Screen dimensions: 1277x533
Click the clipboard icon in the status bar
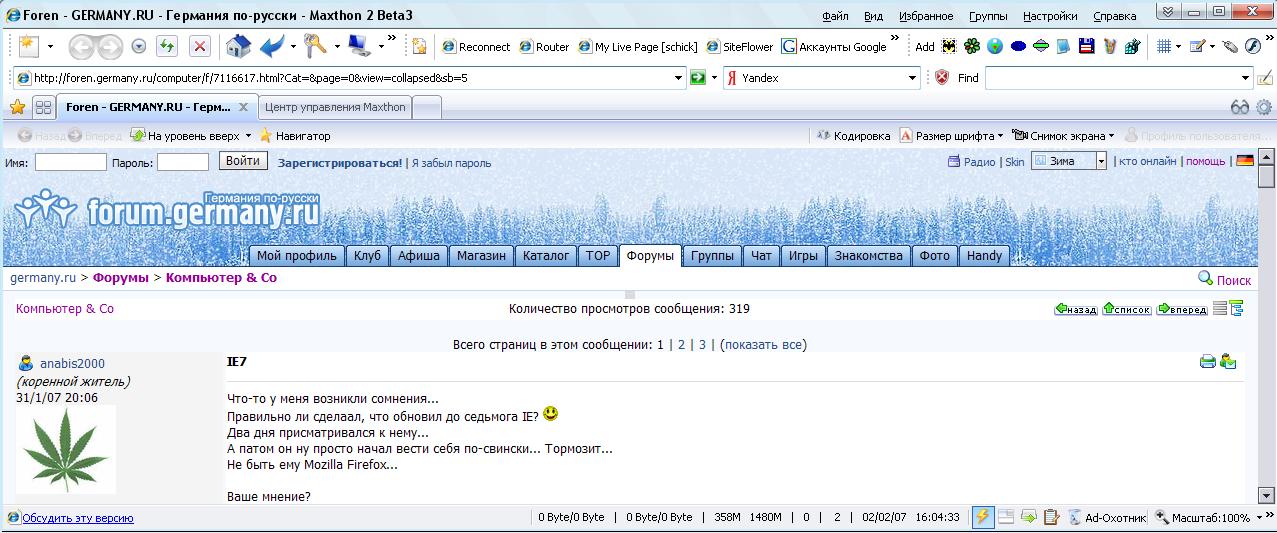point(1050,517)
